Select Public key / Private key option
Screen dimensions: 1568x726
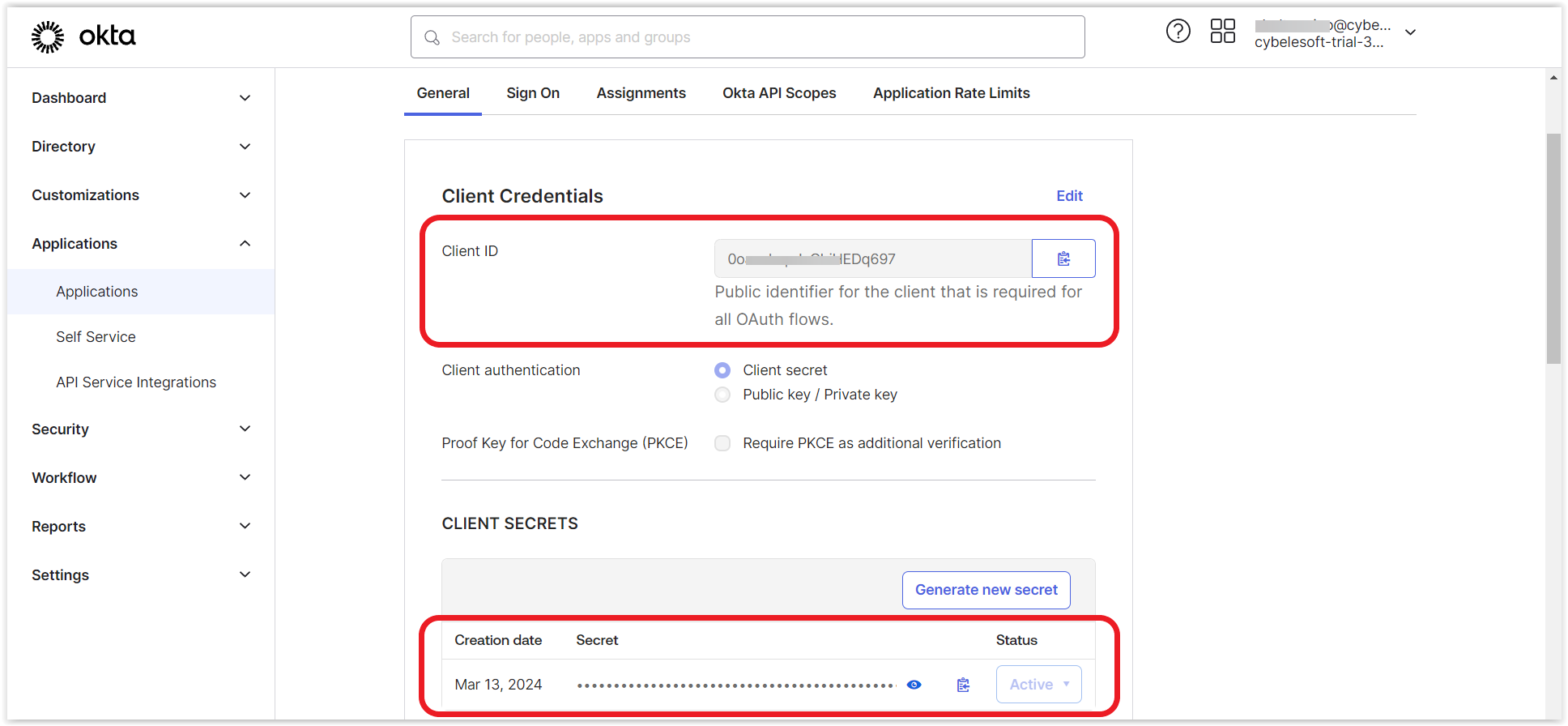coord(722,395)
